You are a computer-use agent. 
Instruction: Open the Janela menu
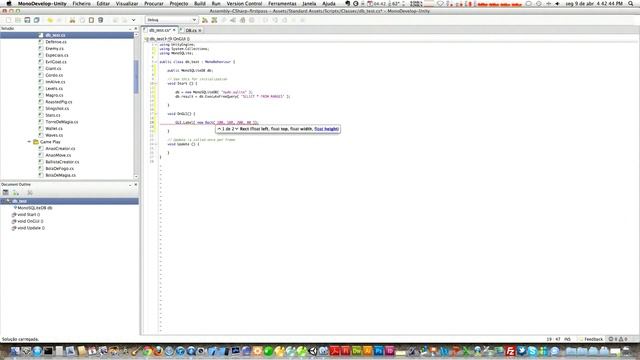click(x=309, y=3)
